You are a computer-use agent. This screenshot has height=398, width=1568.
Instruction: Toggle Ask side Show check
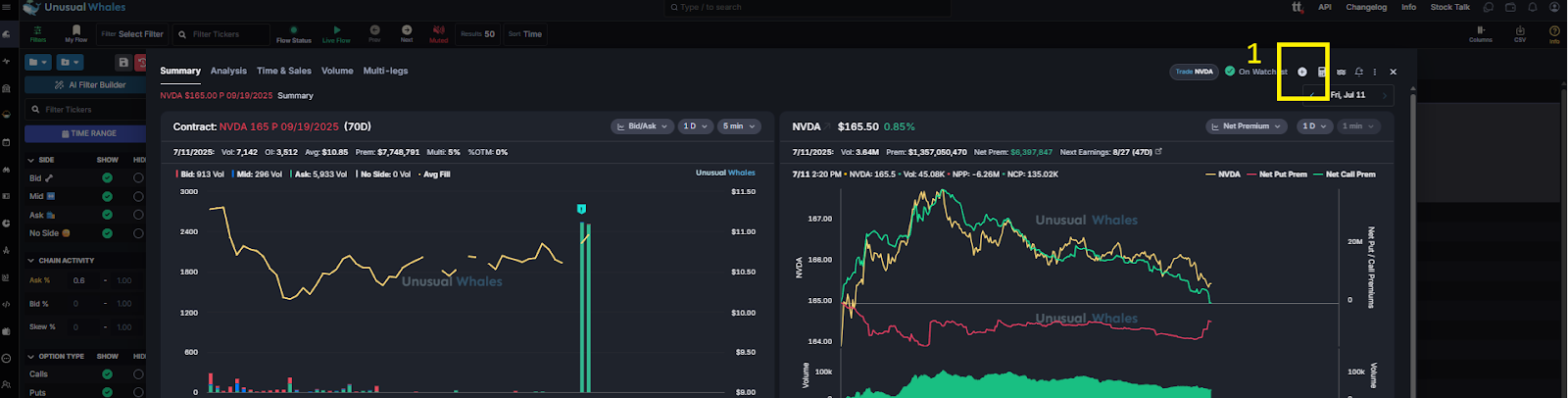coord(107,215)
